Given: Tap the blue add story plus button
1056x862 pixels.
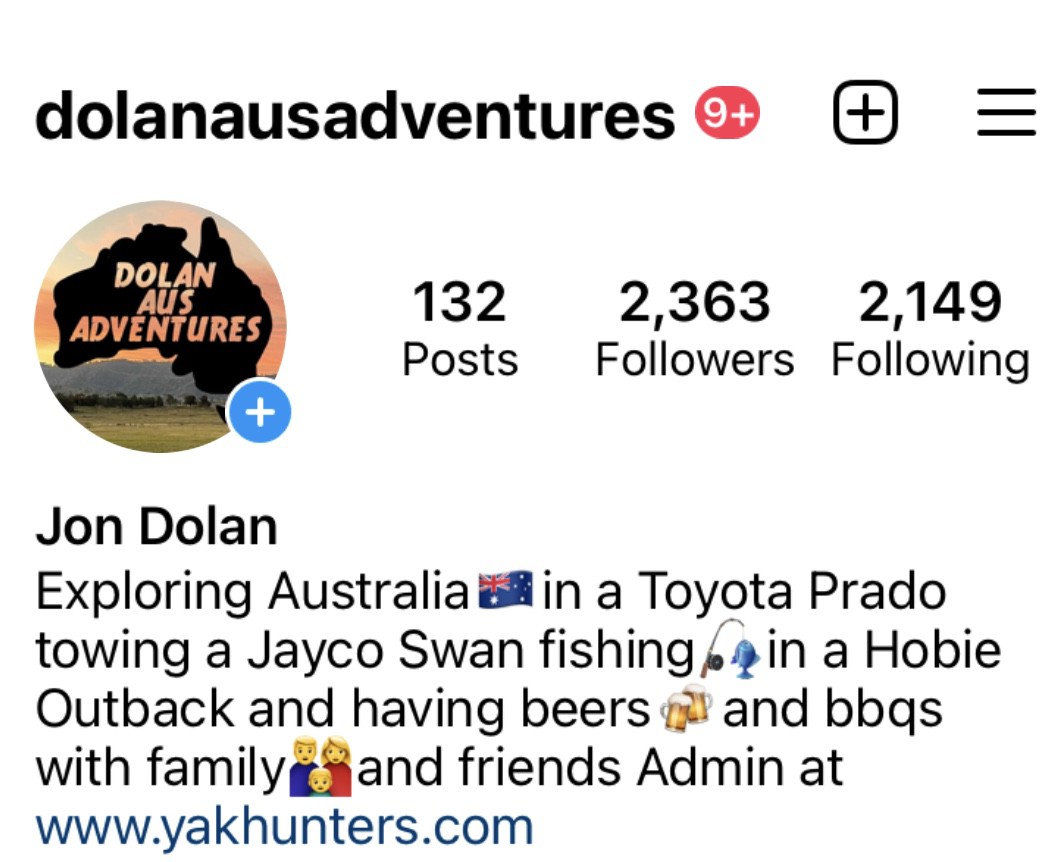Looking at the screenshot, I should coord(260,411).
